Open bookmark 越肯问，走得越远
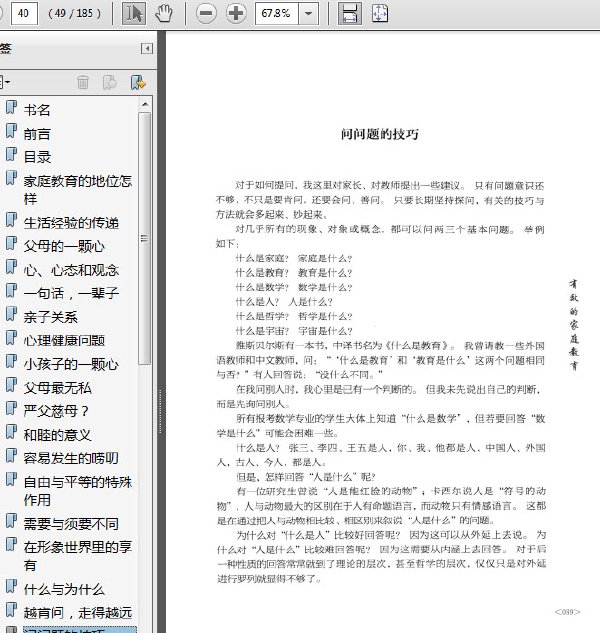This screenshot has width=600, height=633. coord(78,613)
